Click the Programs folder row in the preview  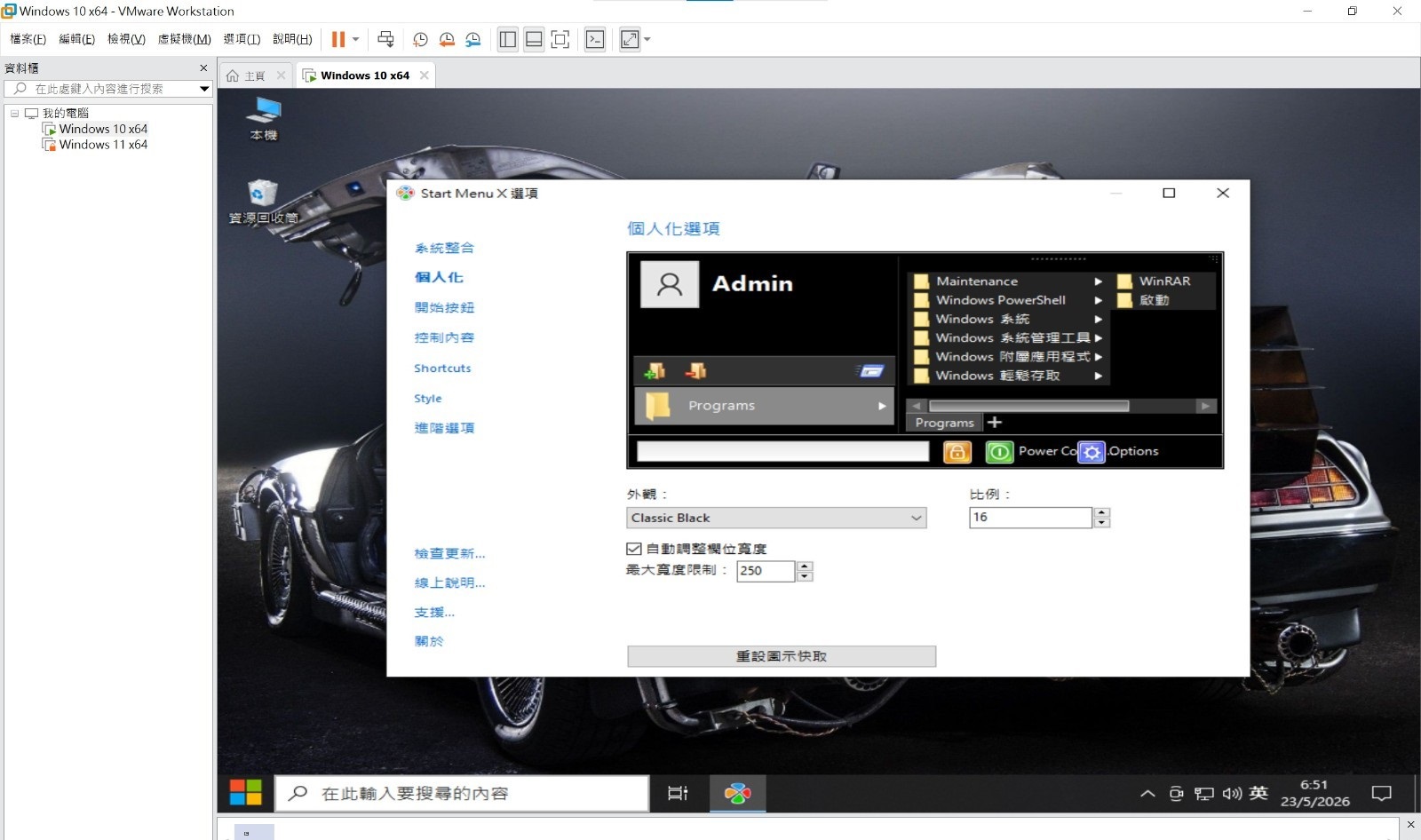[x=765, y=406]
